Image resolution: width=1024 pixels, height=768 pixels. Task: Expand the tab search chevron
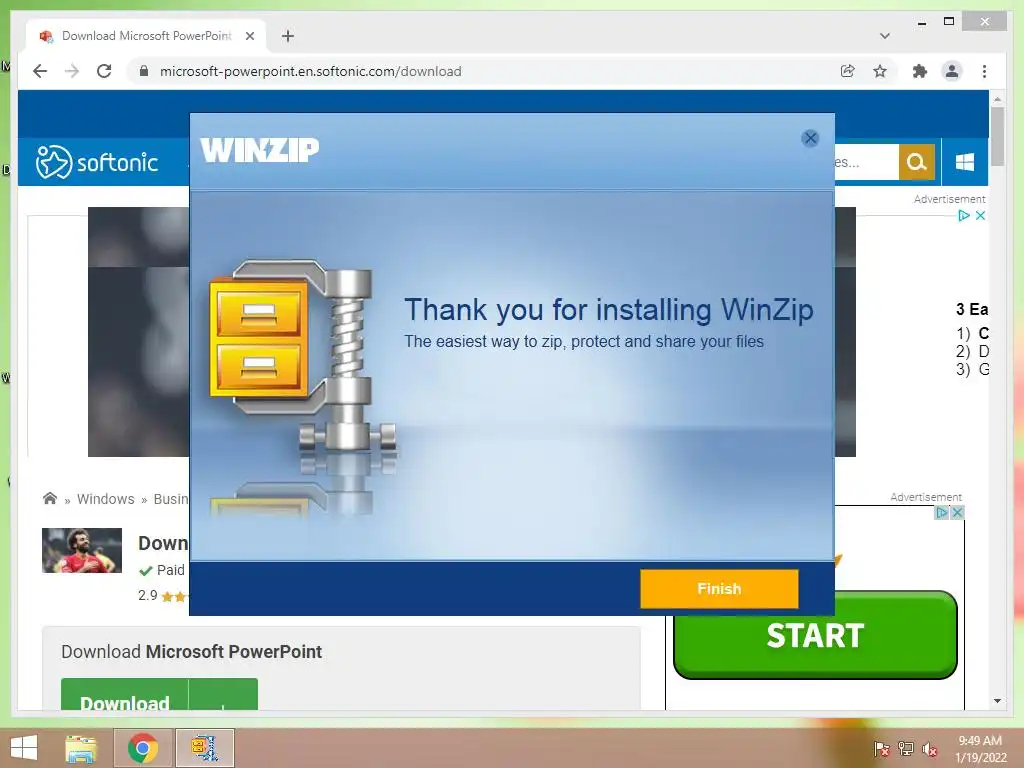884,36
